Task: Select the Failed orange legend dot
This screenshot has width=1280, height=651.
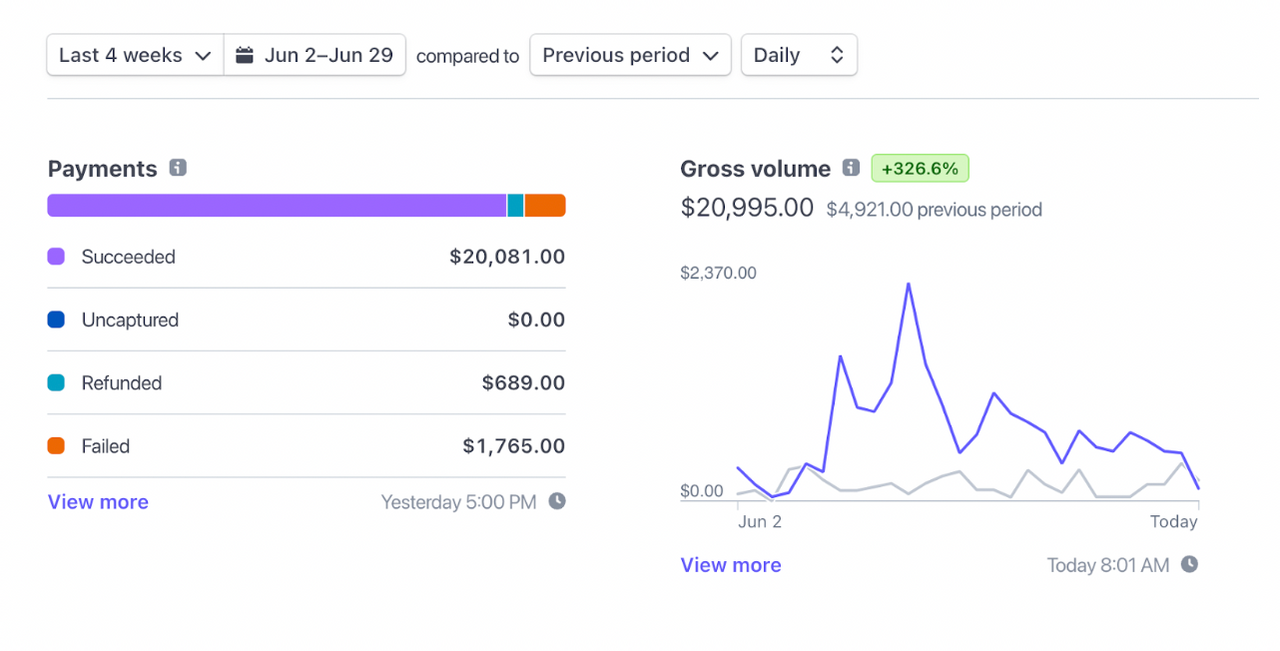Action: pos(55,446)
